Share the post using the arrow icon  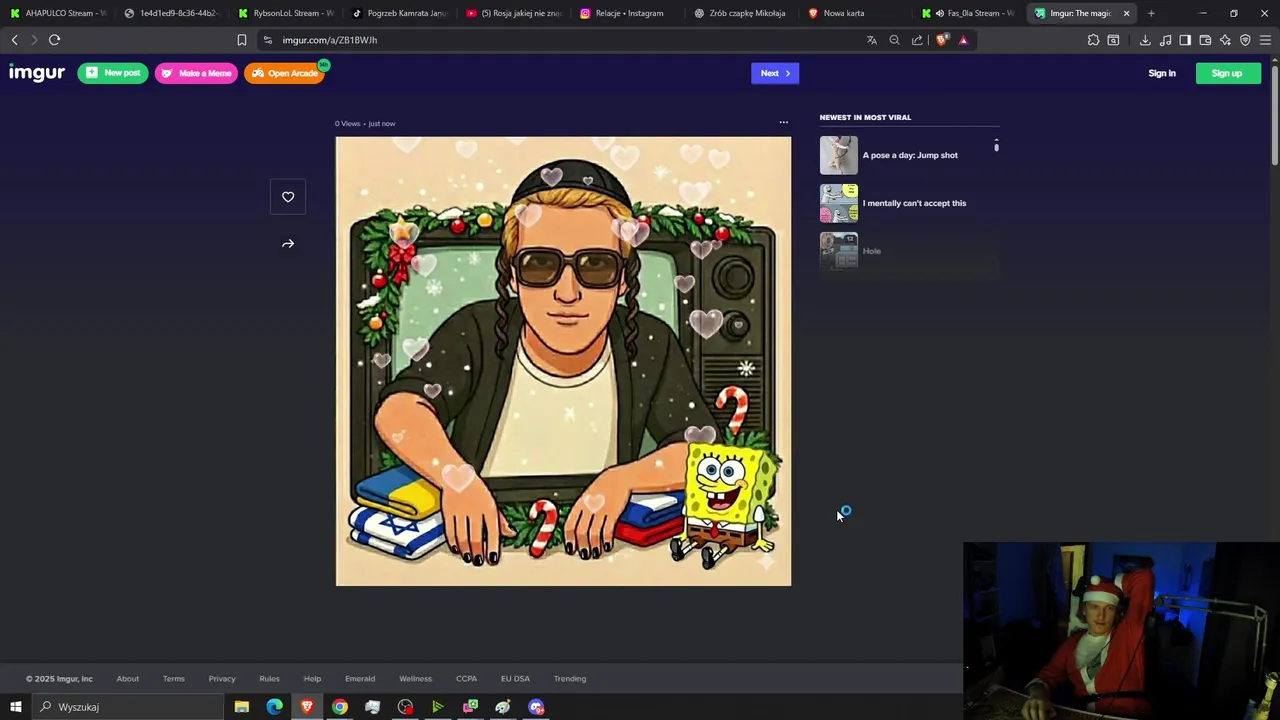coord(288,244)
